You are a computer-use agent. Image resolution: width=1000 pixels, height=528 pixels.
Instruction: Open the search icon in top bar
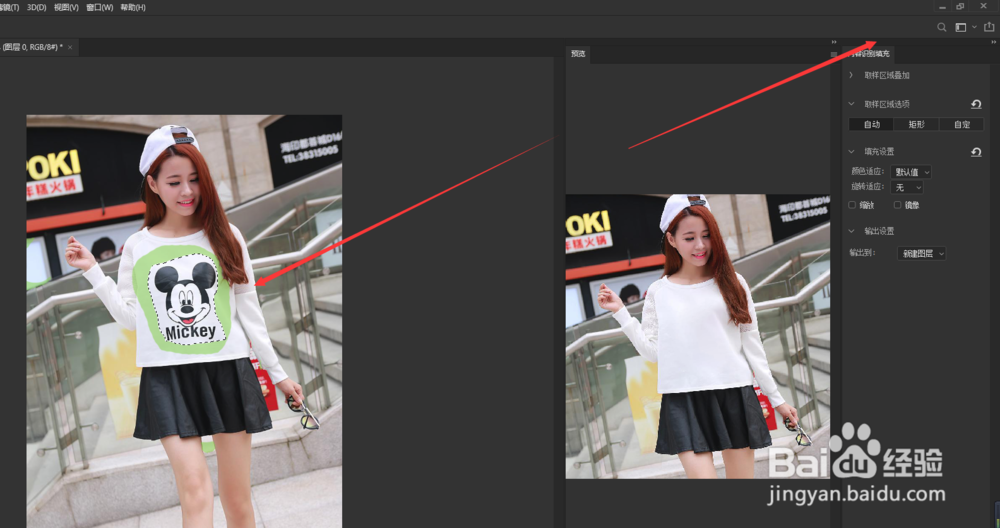[x=941, y=27]
